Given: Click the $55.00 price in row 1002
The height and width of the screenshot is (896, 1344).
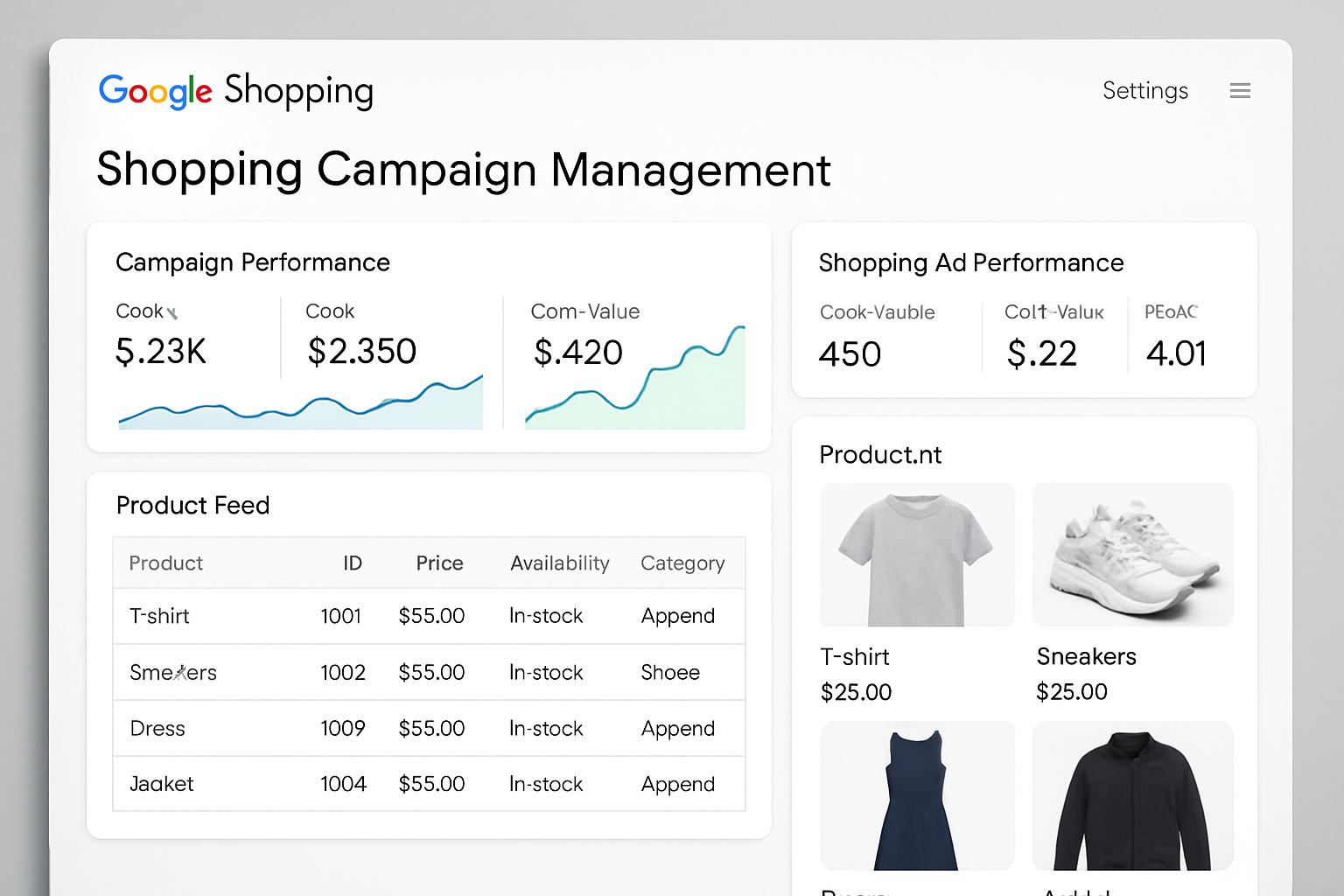Looking at the screenshot, I should 432,673.
